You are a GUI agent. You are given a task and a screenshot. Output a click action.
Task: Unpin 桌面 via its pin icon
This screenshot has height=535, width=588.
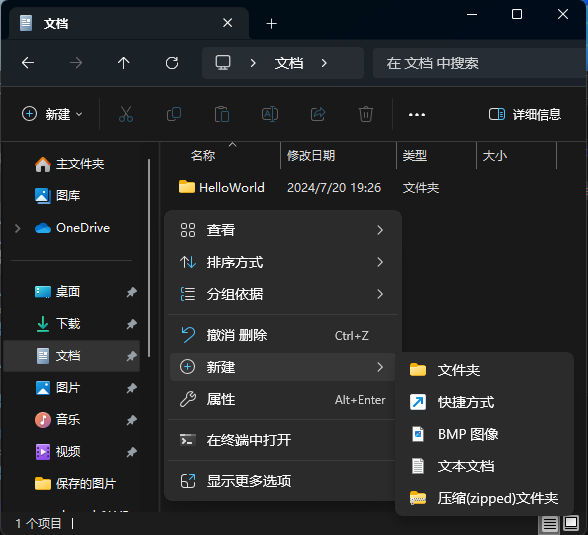pyautogui.click(x=131, y=292)
